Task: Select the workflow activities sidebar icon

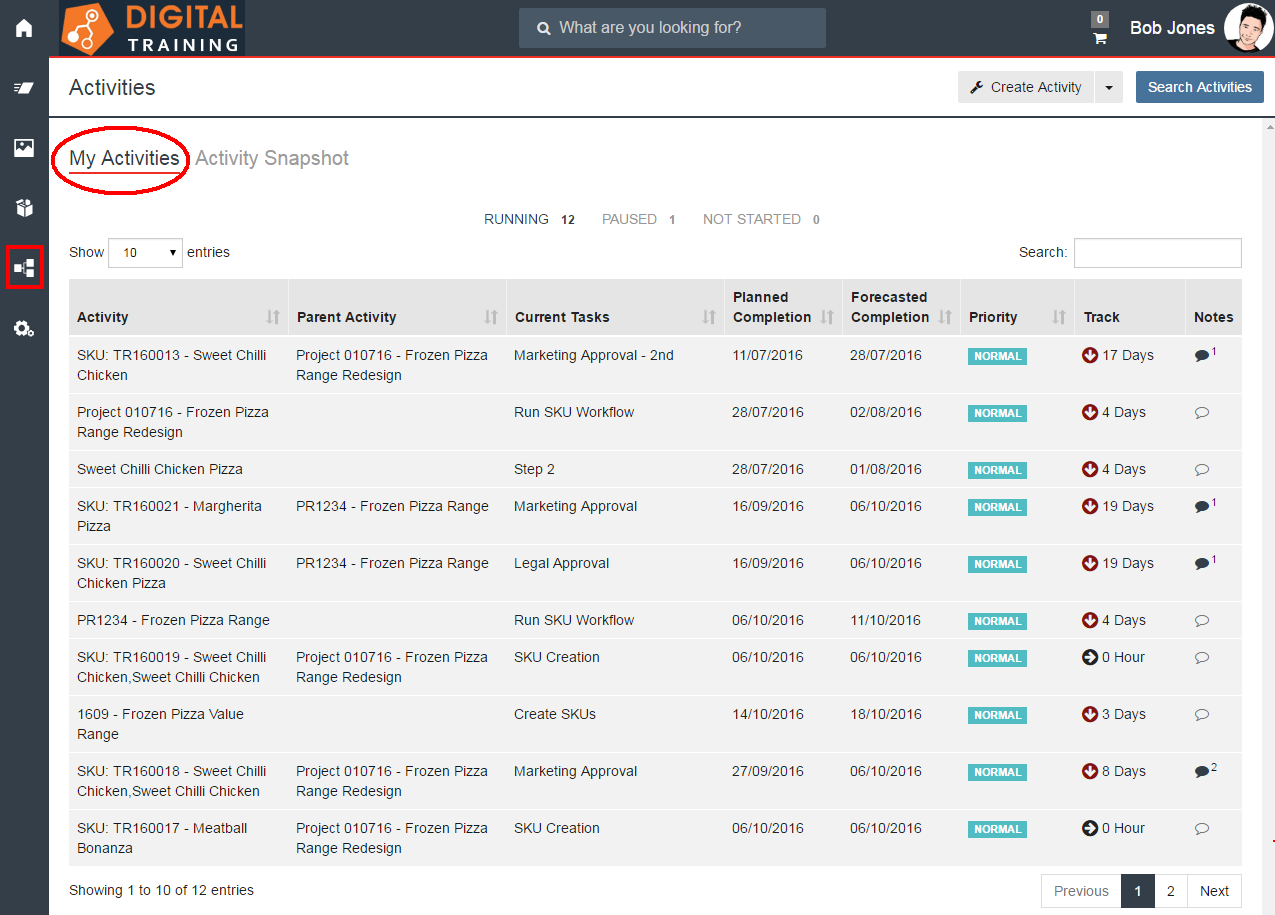Action: pos(24,268)
